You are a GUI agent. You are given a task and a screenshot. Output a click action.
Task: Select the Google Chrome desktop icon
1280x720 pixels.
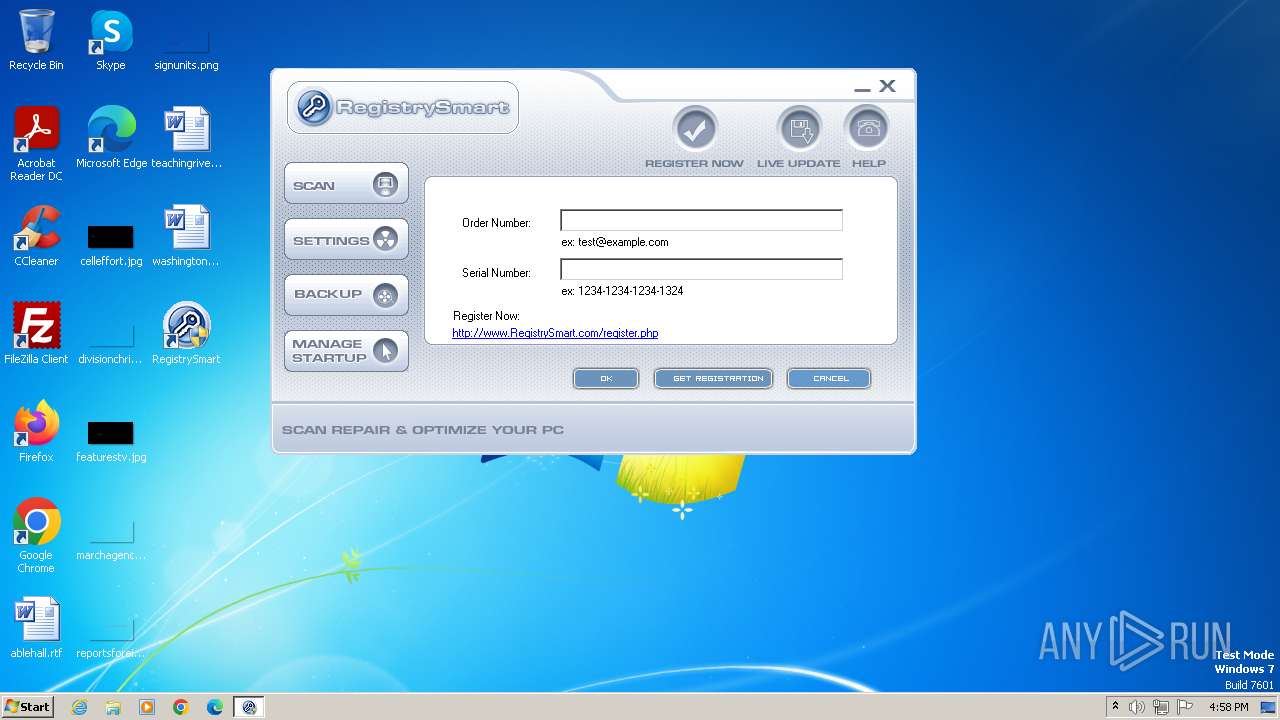tap(36, 536)
